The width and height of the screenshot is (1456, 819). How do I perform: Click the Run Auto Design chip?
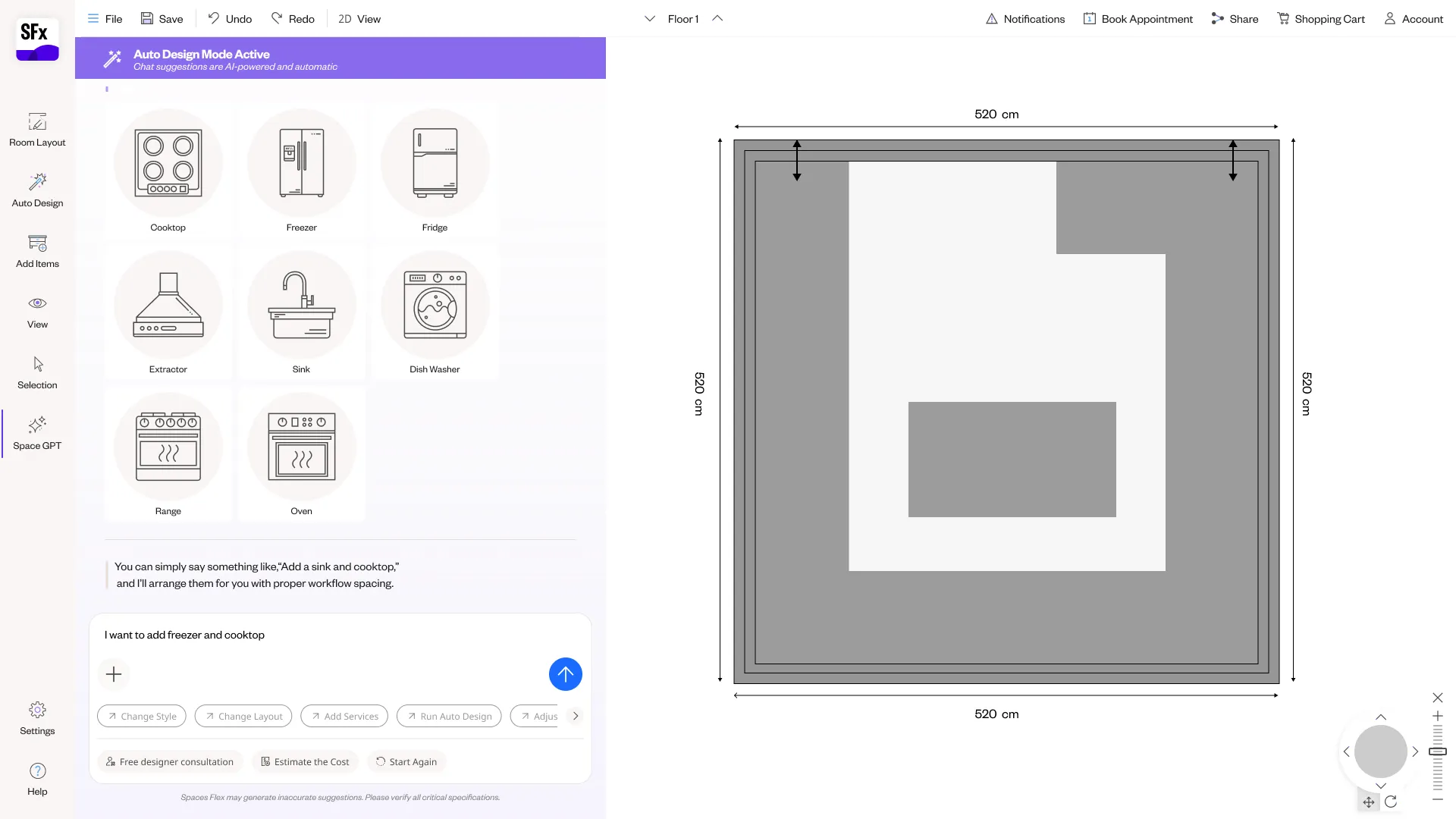coord(449,716)
